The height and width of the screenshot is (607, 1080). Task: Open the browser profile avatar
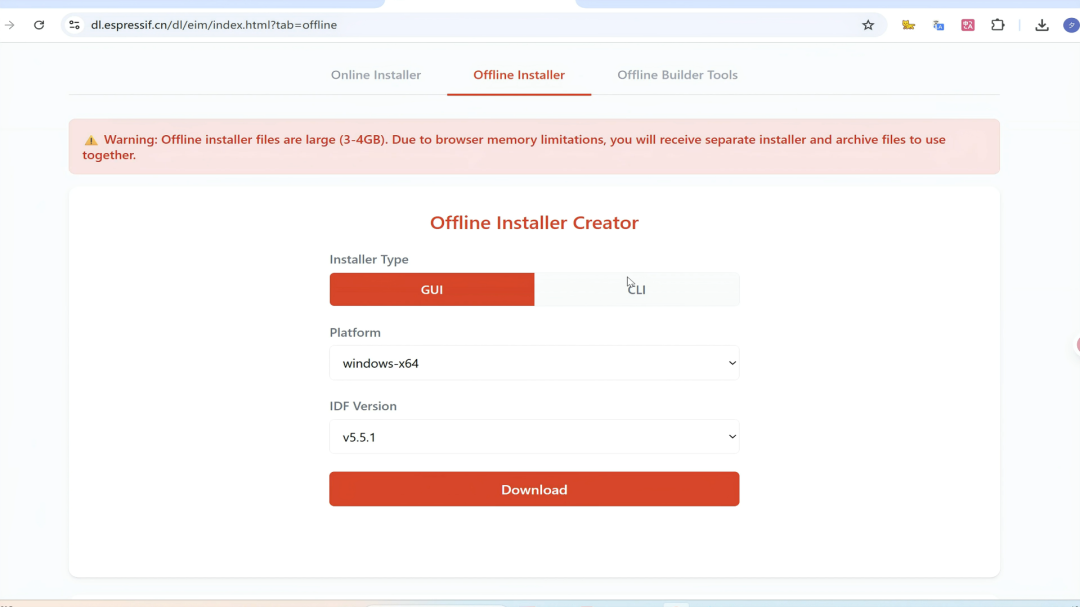coord(1071,25)
